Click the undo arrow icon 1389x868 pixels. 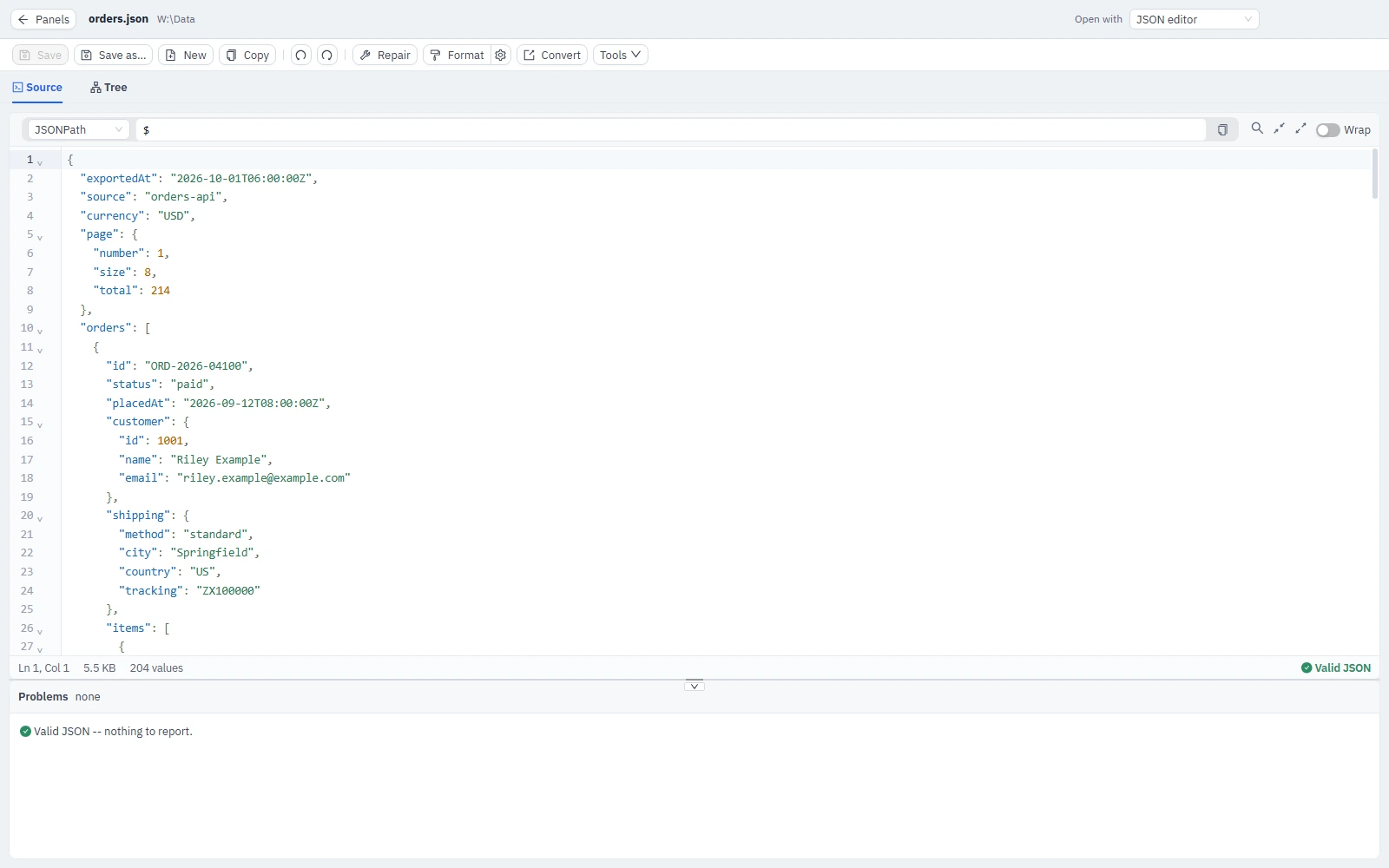click(300, 55)
